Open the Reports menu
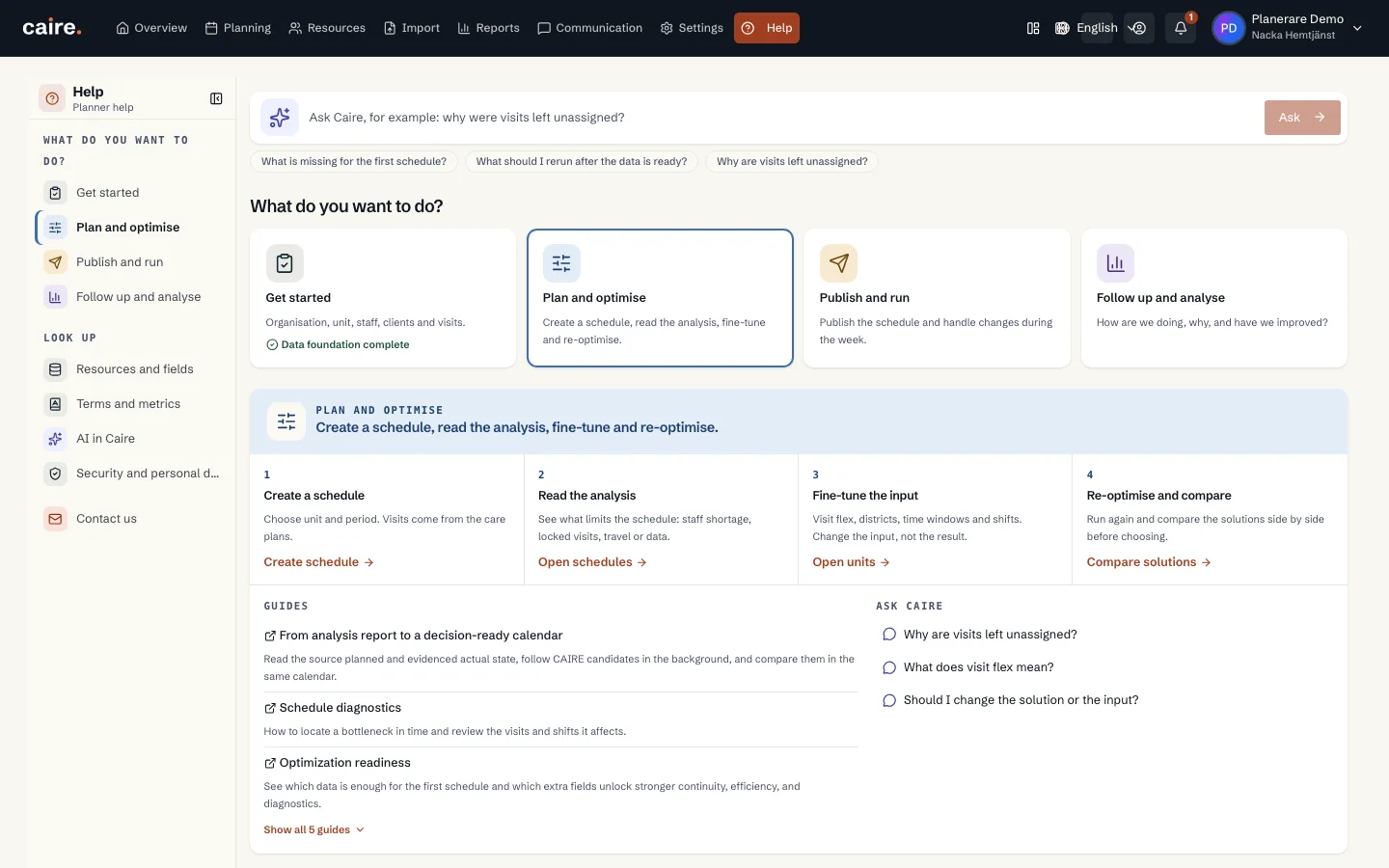The height and width of the screenshot is (868, 1389). coord(488,28)
